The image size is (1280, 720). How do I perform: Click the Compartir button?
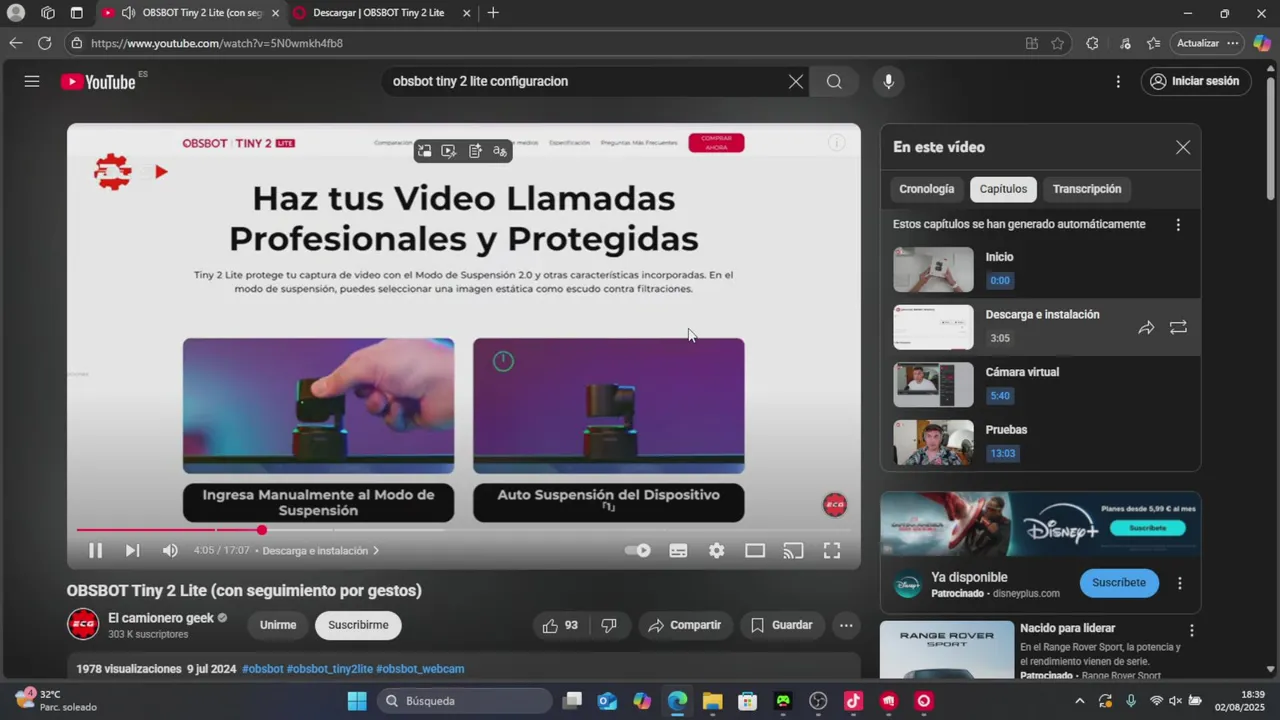coord(685,625)
